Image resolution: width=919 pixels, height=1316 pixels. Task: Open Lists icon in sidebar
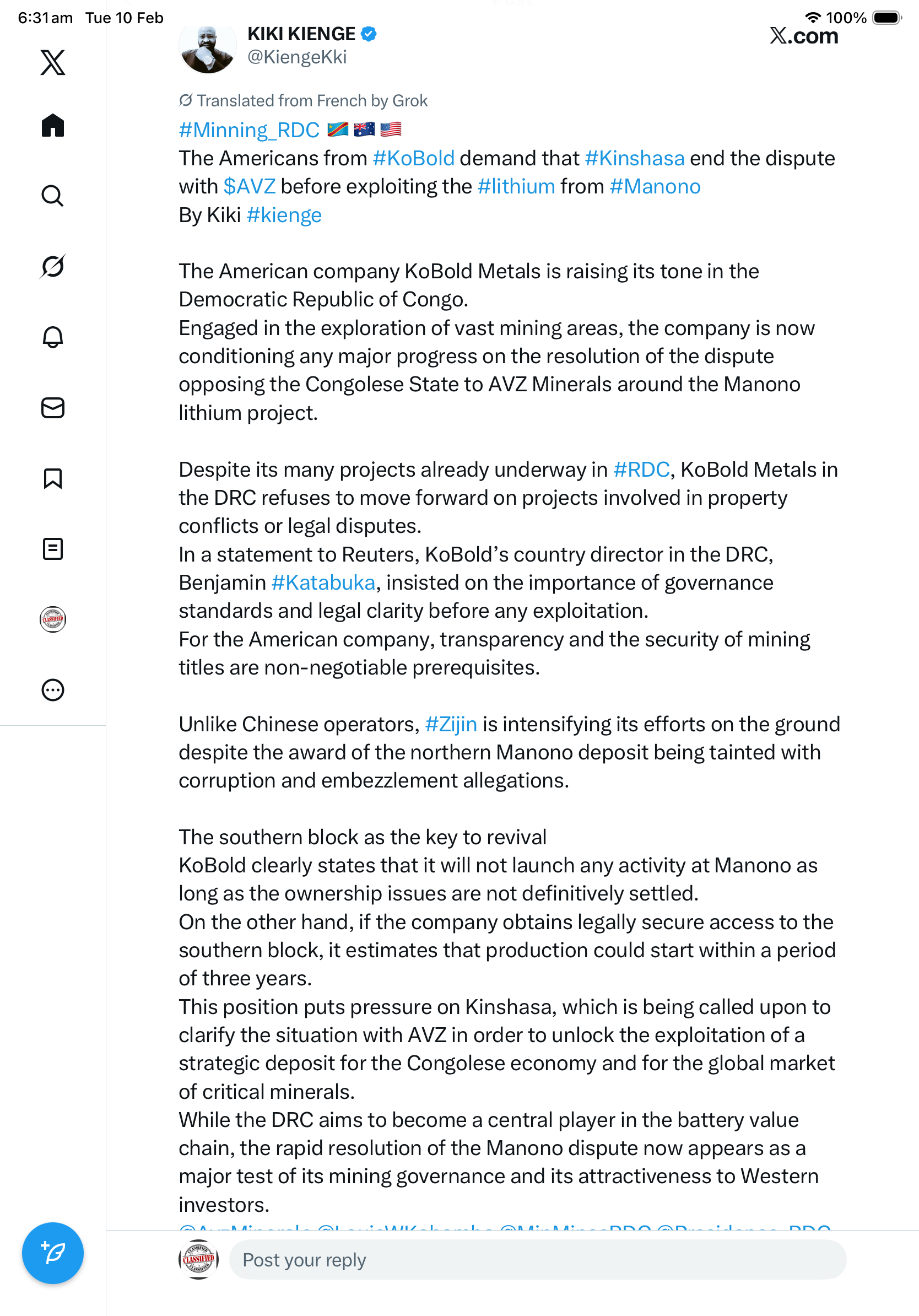coord(53,549)
